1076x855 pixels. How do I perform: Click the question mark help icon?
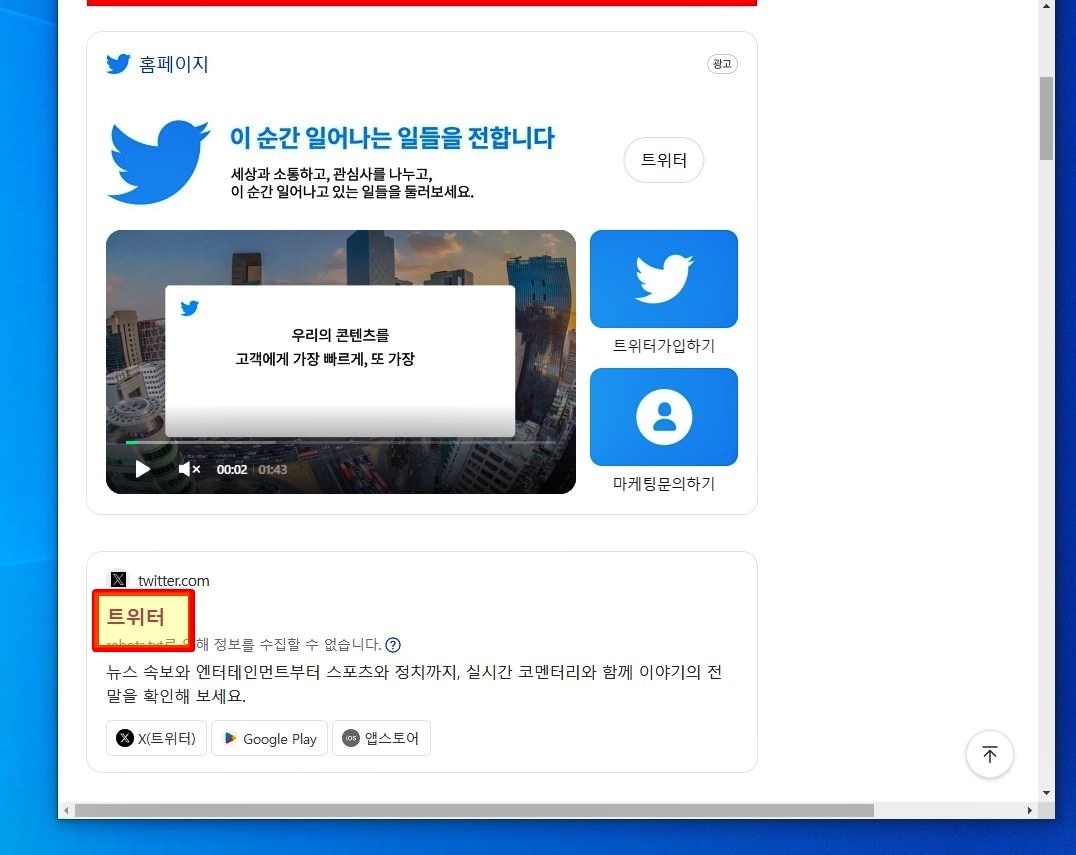point(393,645)
